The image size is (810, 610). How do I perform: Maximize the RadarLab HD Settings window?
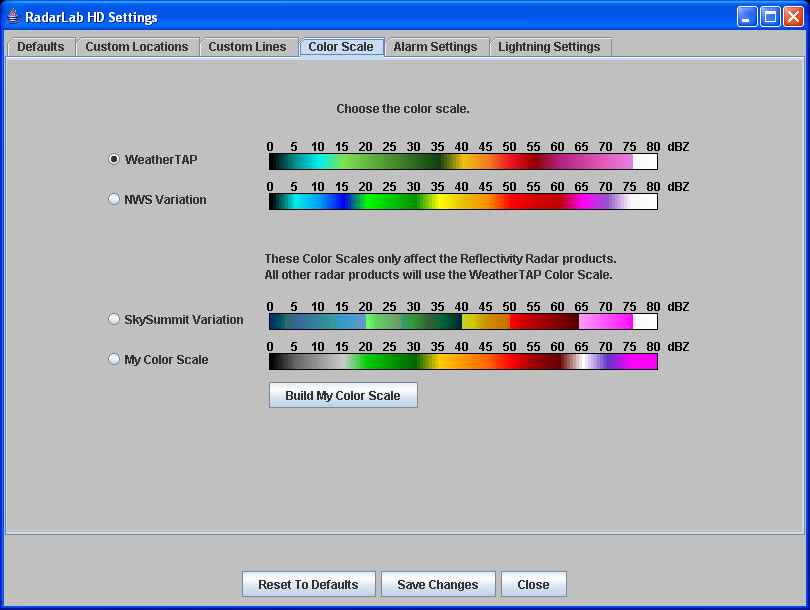(x=770, y=17)
